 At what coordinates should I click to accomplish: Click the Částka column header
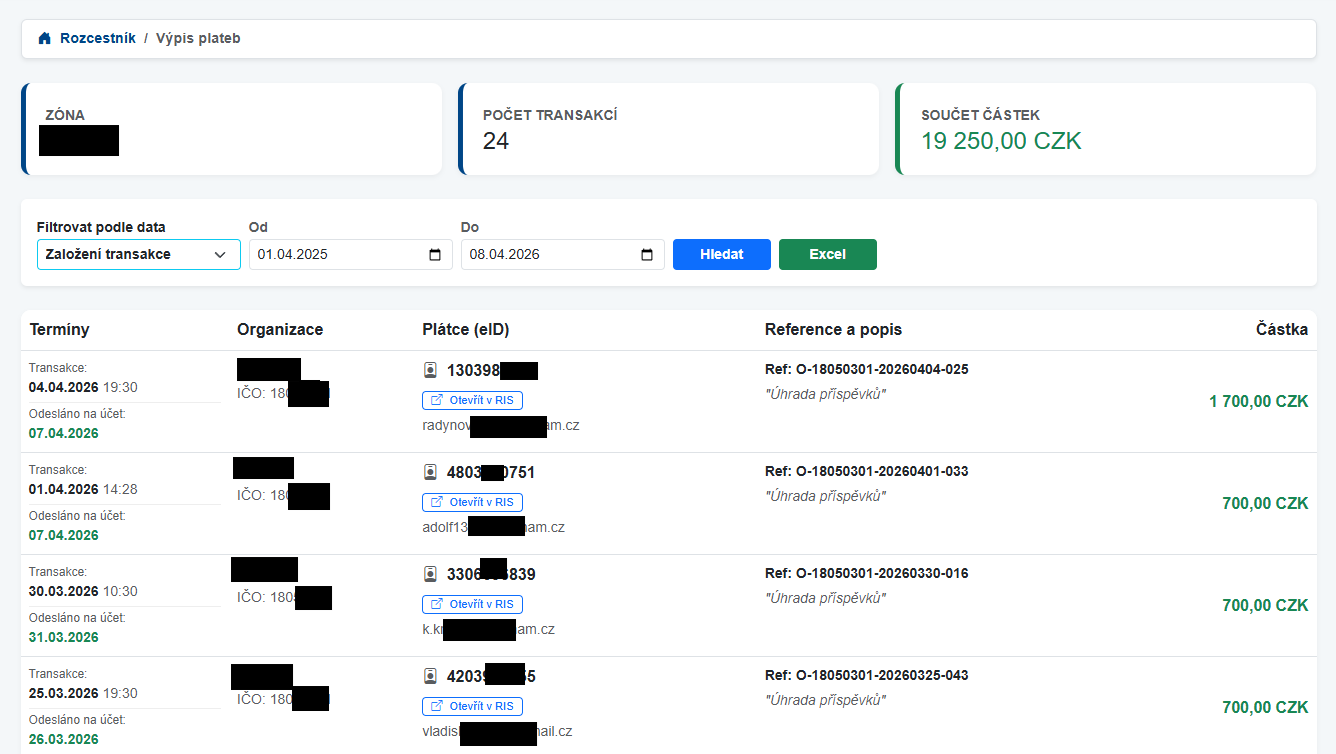click(1281, 330)
